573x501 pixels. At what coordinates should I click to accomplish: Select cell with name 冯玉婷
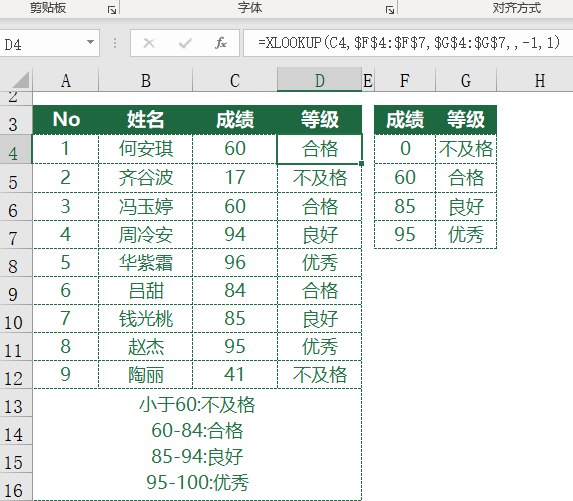click(x=145, y=206)
